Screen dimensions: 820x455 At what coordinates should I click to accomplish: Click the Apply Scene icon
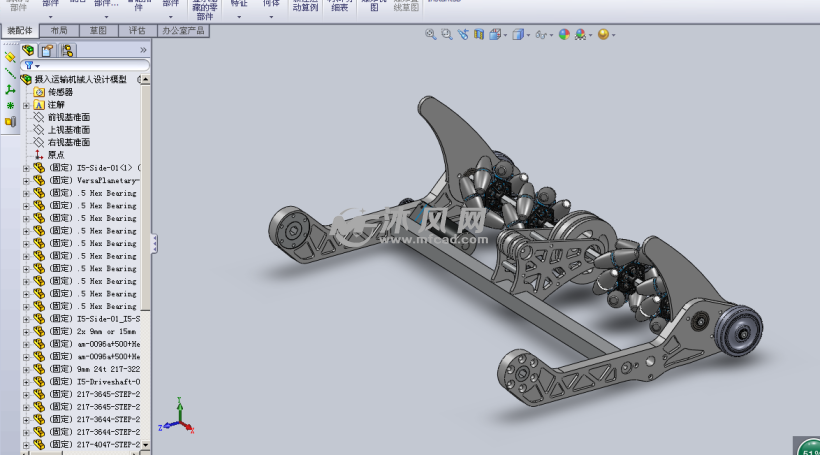tap(580, 35)
